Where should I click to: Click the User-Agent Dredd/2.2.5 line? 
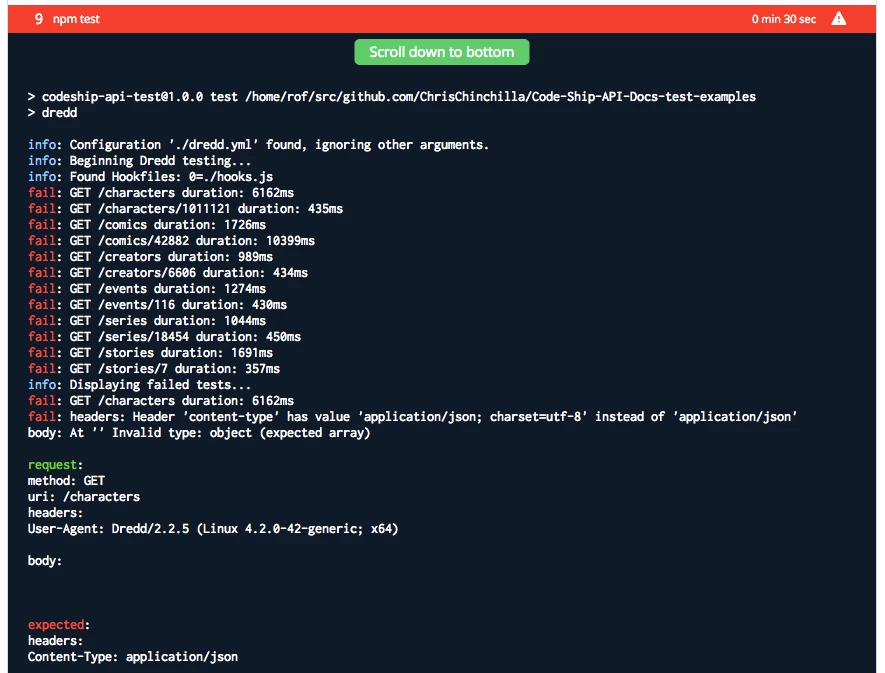213,529
